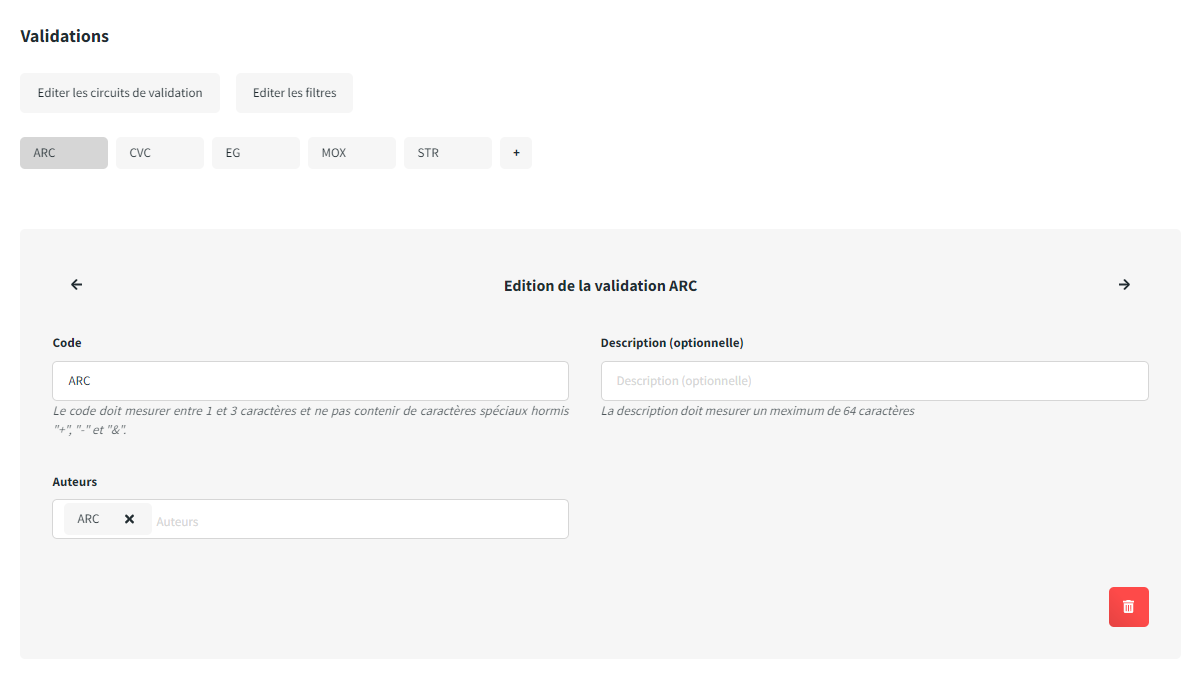Go to previous validation with left arrow

tap(77, 285)
